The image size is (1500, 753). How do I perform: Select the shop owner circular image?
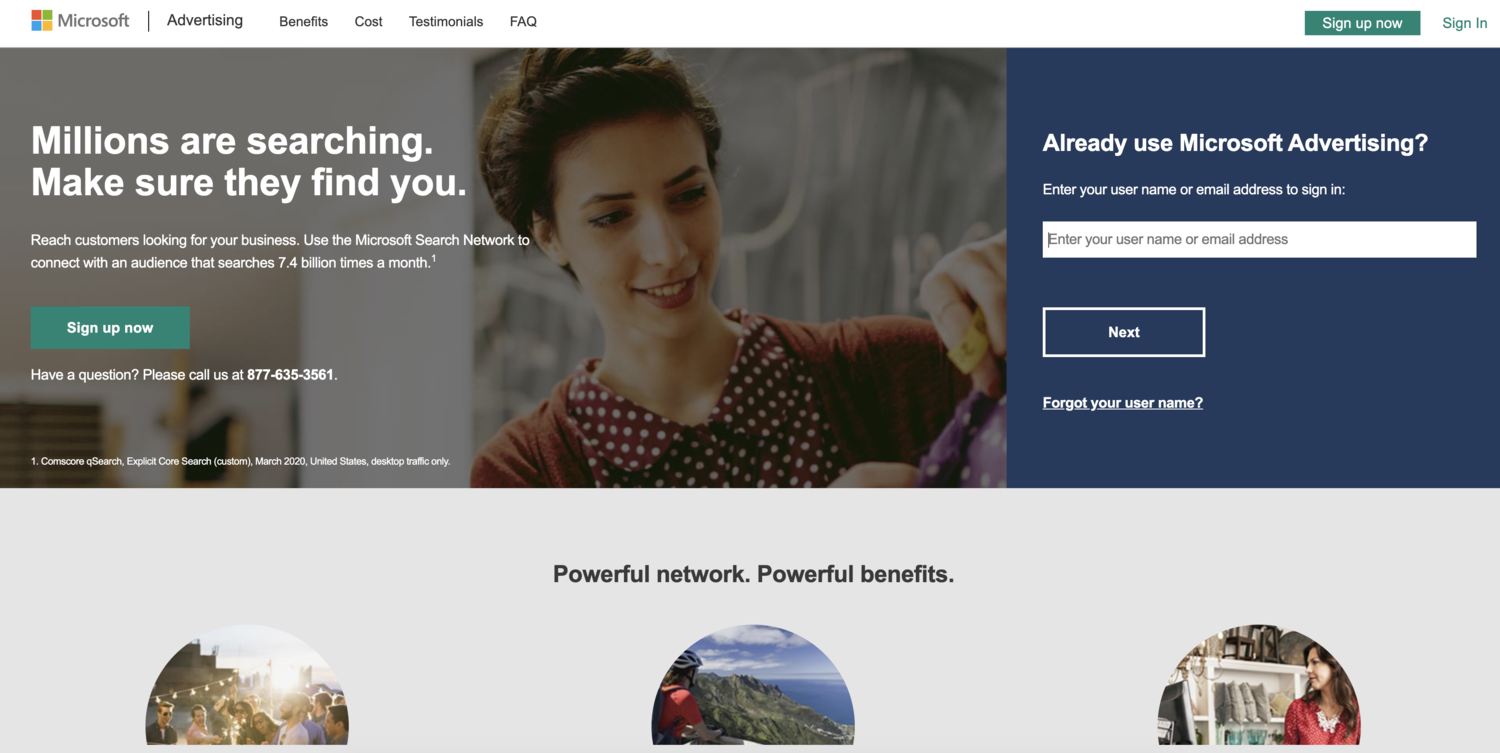pos(1259,686)
